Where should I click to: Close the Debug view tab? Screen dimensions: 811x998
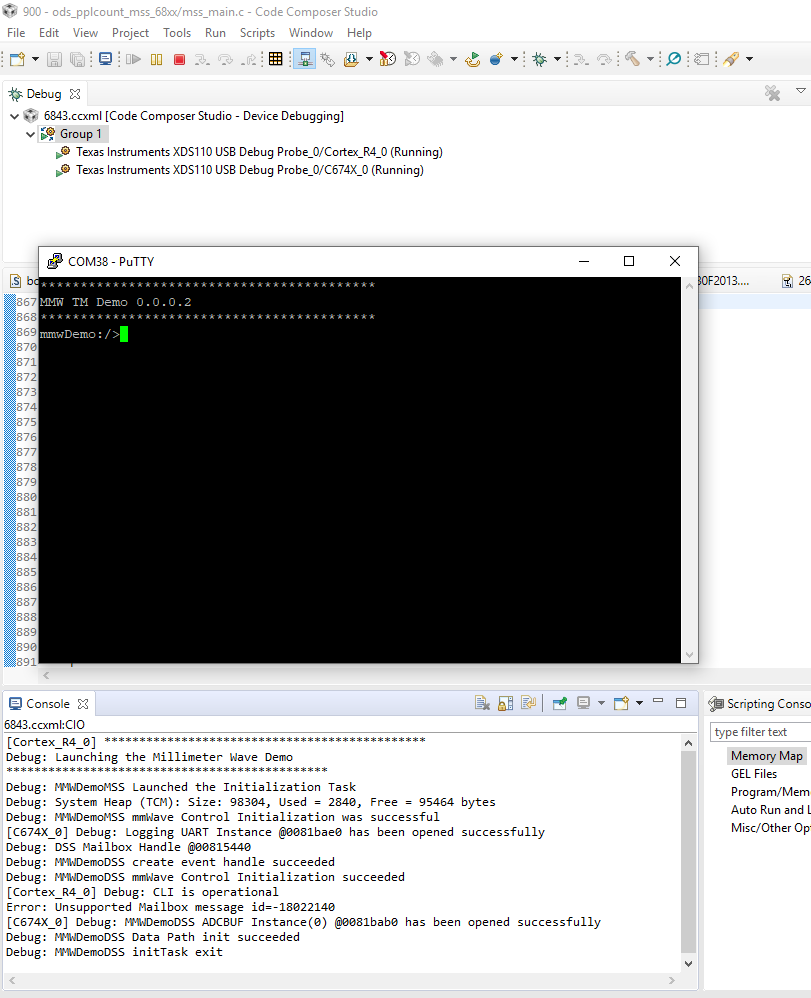click(x=75, y=94)
